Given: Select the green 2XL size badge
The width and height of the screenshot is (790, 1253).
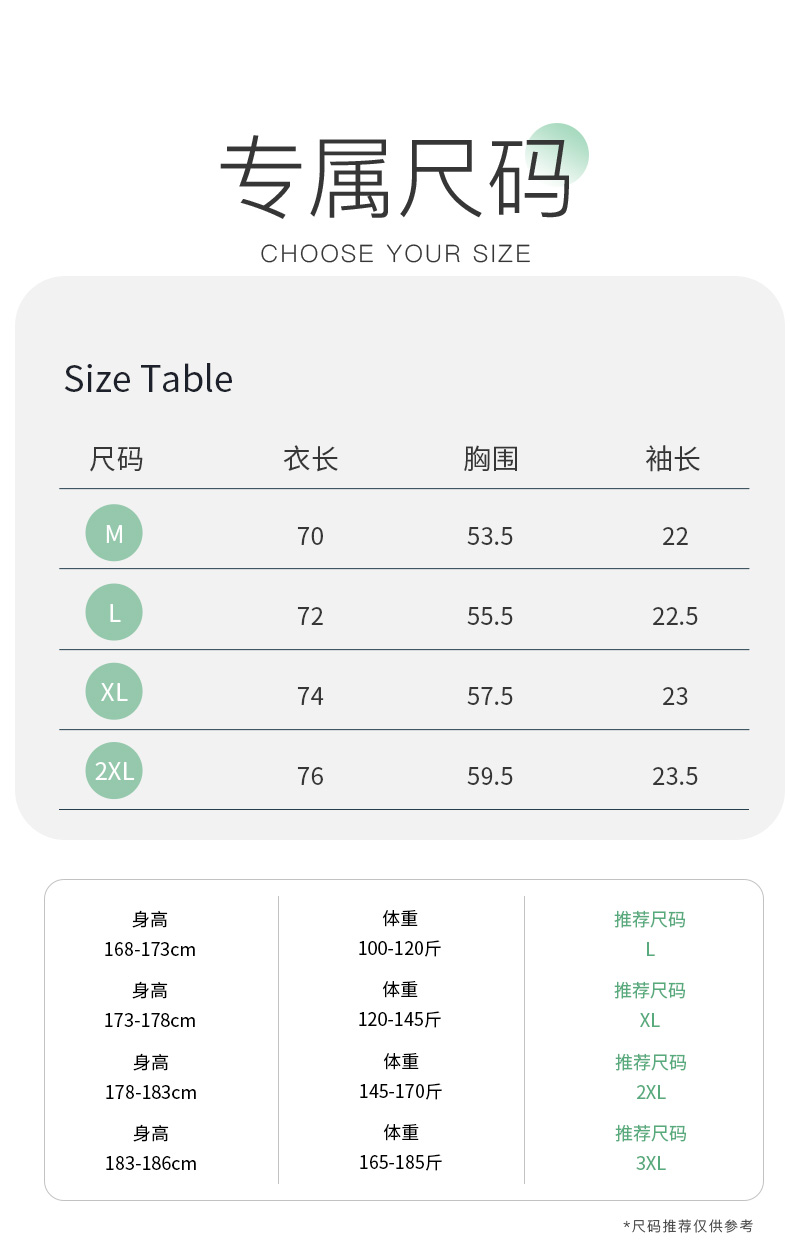Looking at the screenshot, I should [x=114, y=771].
